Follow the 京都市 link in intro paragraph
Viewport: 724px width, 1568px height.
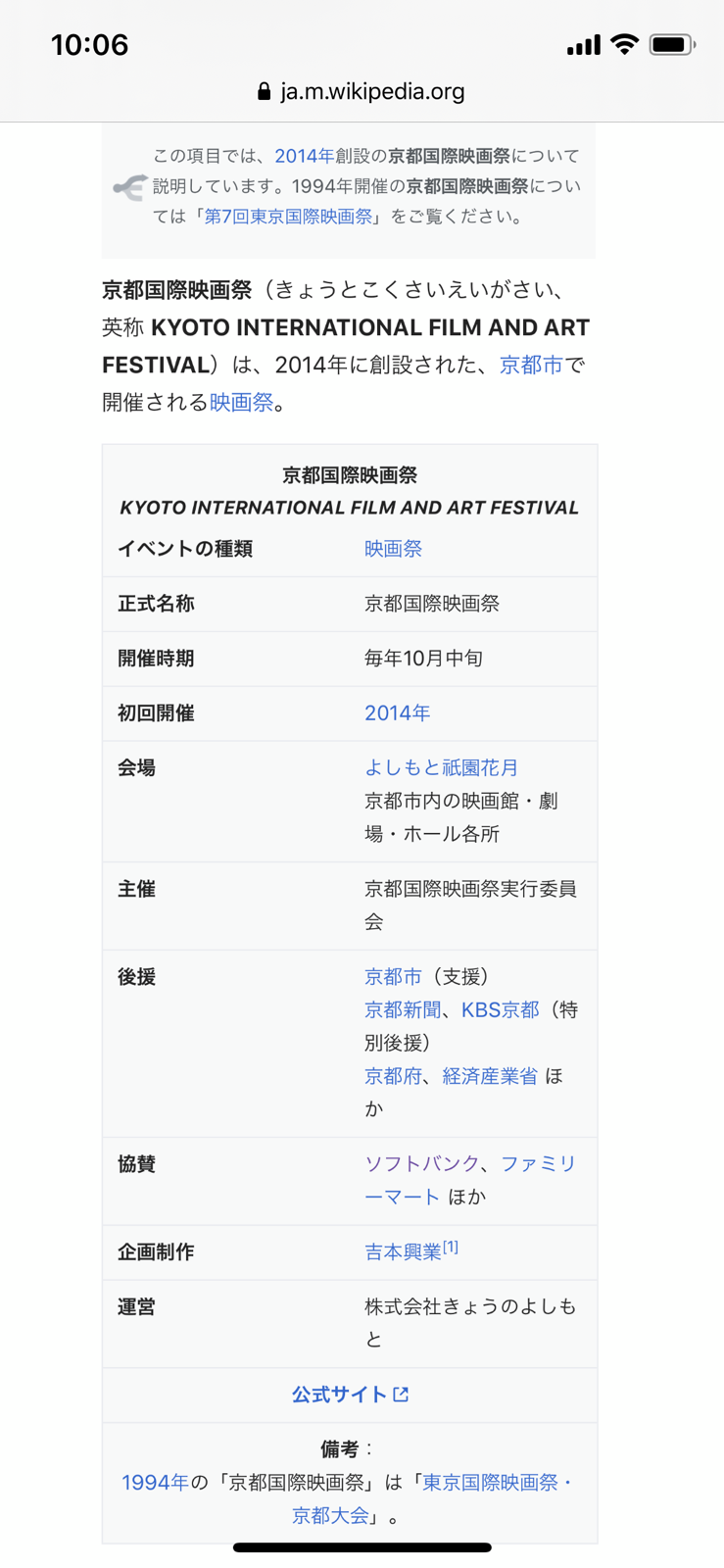click(x=531, y=365)
